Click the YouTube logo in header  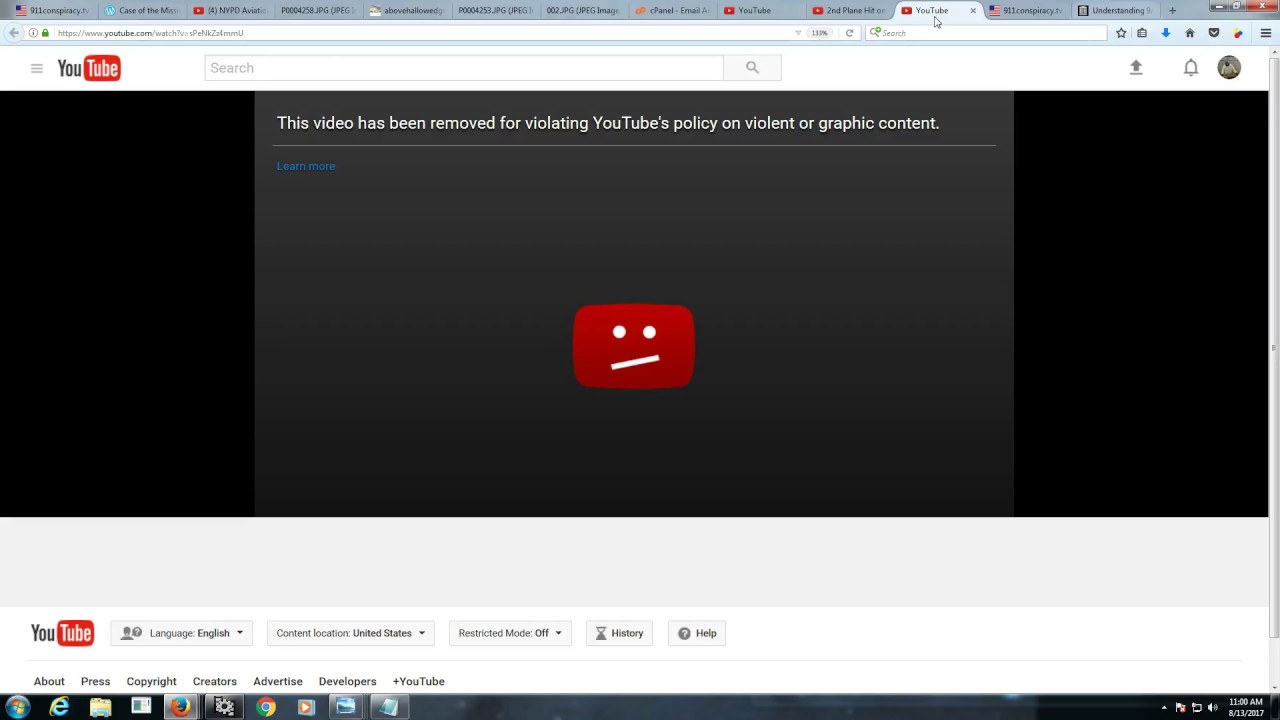[89, 68]
